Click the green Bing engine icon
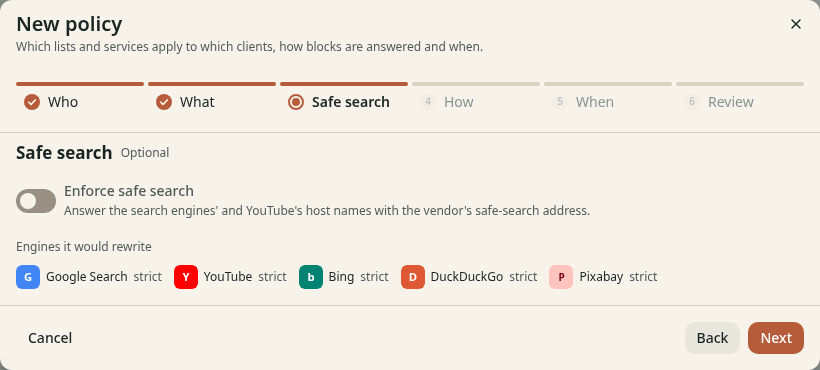Viewport: 820px width, 370px height. (x=311, y=277)
